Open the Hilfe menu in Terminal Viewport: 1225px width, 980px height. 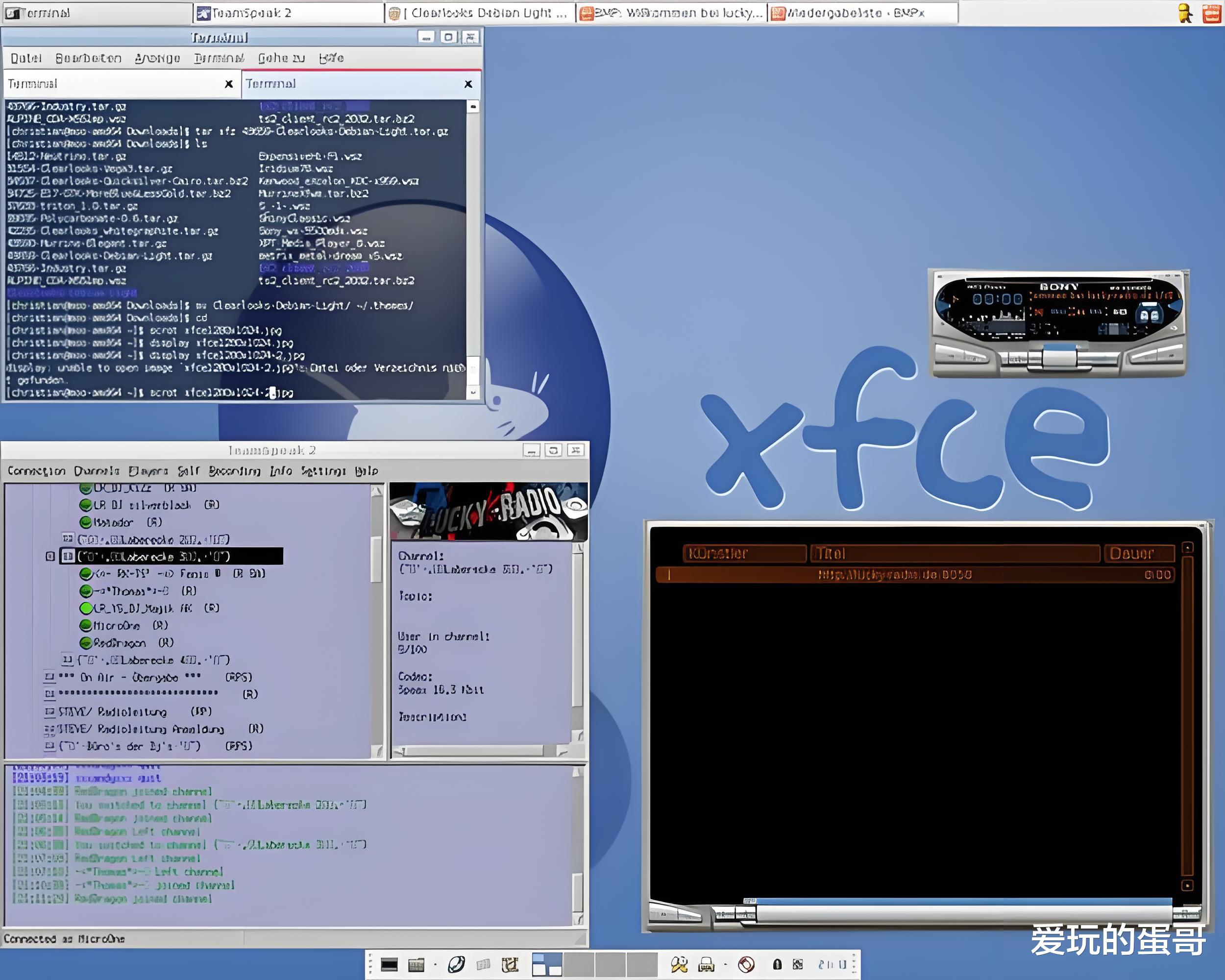[x=331, y=58]
